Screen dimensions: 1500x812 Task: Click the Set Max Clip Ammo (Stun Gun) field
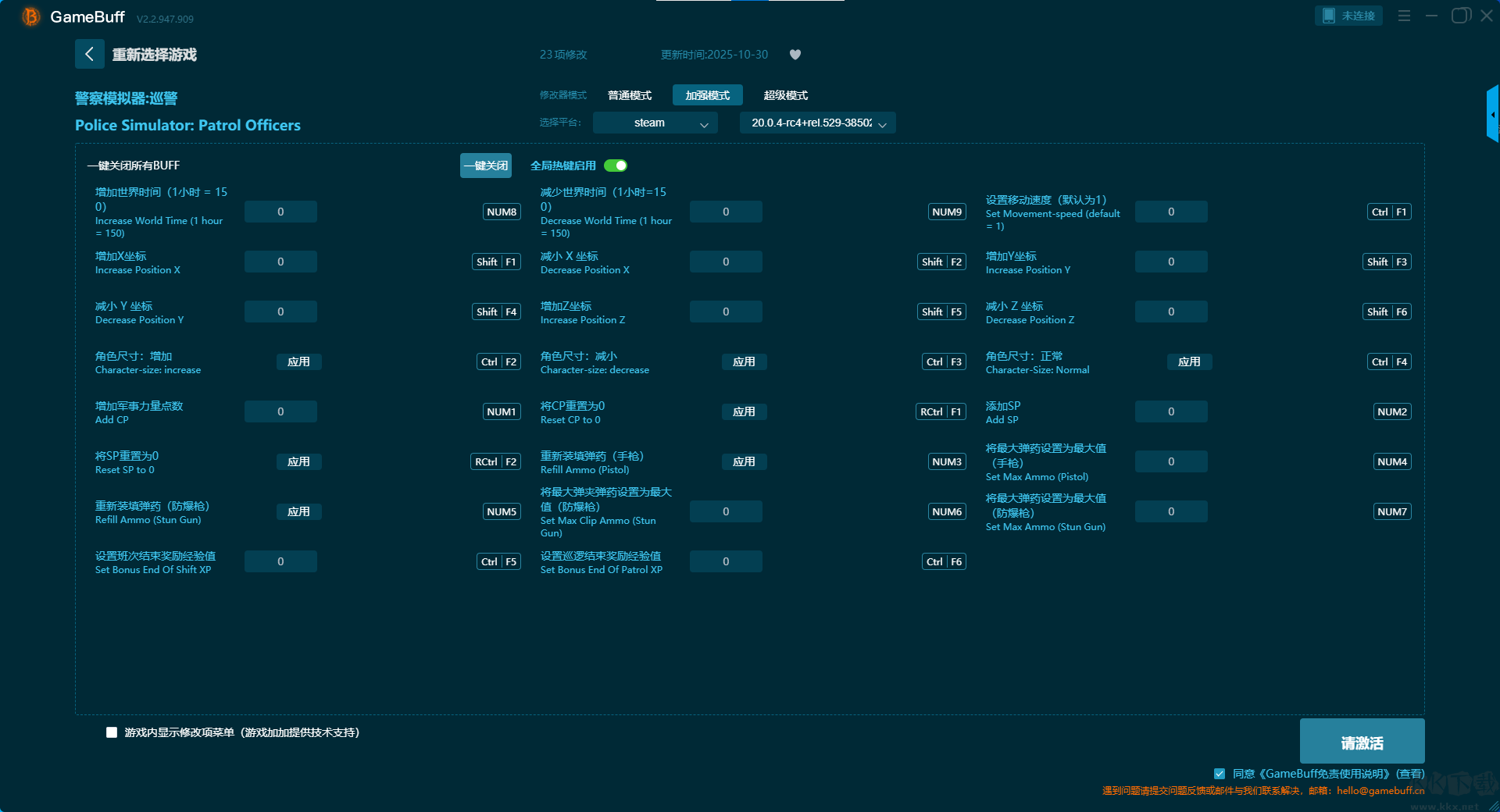[726, 511]
